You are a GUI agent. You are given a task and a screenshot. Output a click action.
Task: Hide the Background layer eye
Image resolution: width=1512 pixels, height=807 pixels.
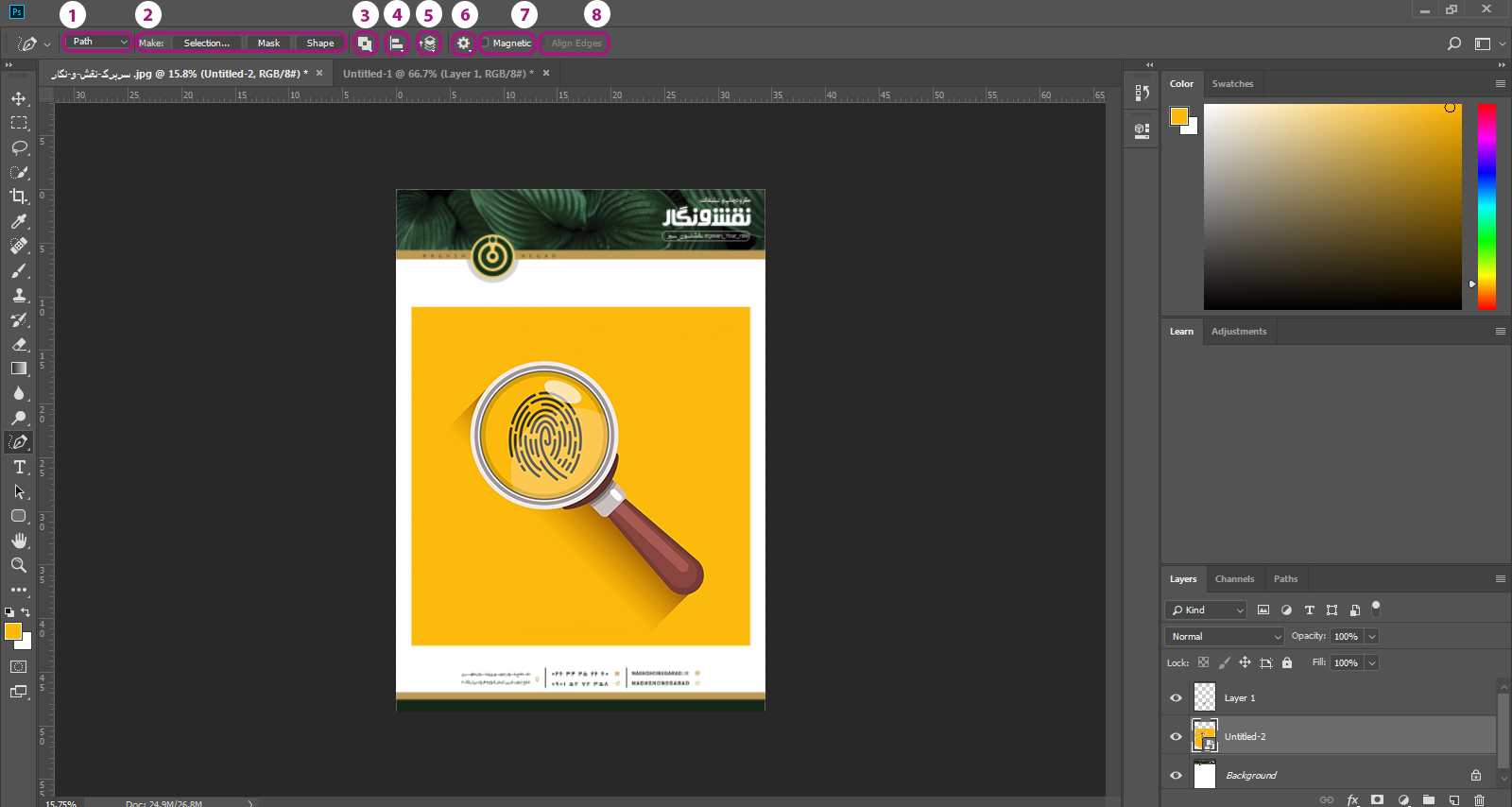click(1177, 776)
